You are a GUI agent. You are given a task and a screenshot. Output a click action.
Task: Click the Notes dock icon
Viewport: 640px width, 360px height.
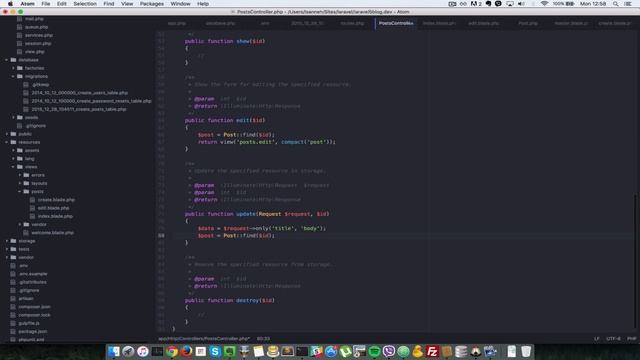pos(258,351)
